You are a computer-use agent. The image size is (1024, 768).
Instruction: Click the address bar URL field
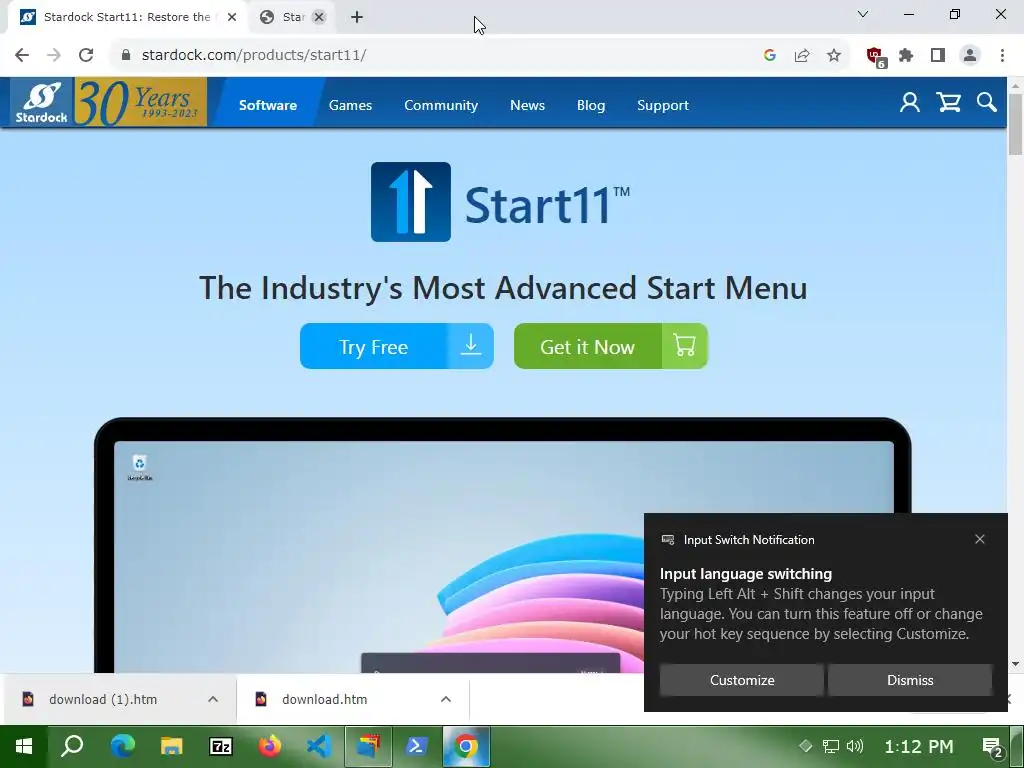(431, 55)
